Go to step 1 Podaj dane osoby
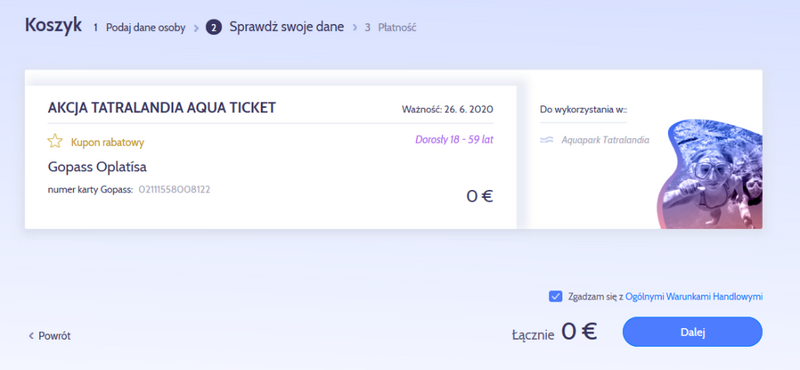The image size is (800, 370). pyautogui.click(x=139, y=28)
